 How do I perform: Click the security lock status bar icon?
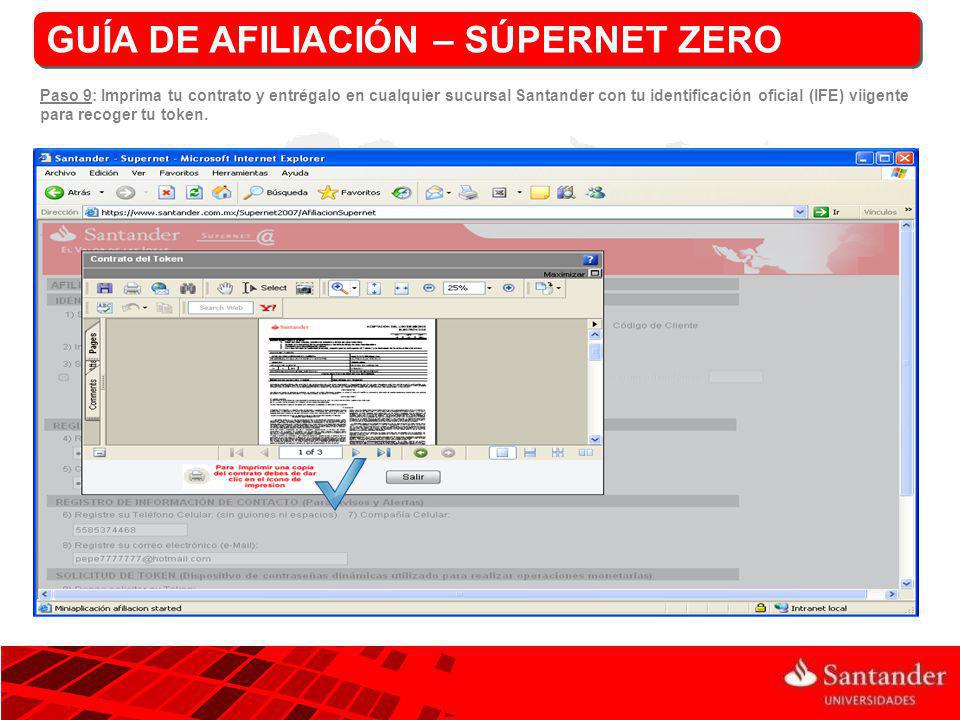(760, 608)
